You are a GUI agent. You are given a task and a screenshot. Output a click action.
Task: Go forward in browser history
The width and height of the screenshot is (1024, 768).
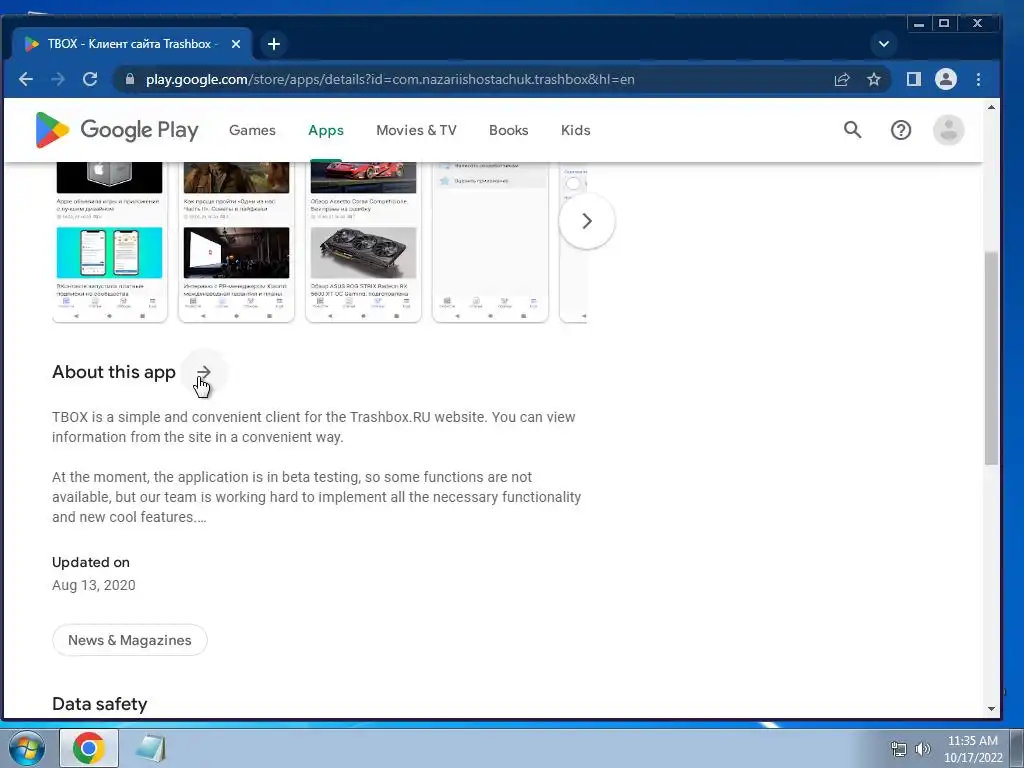[x=58, y=80]
